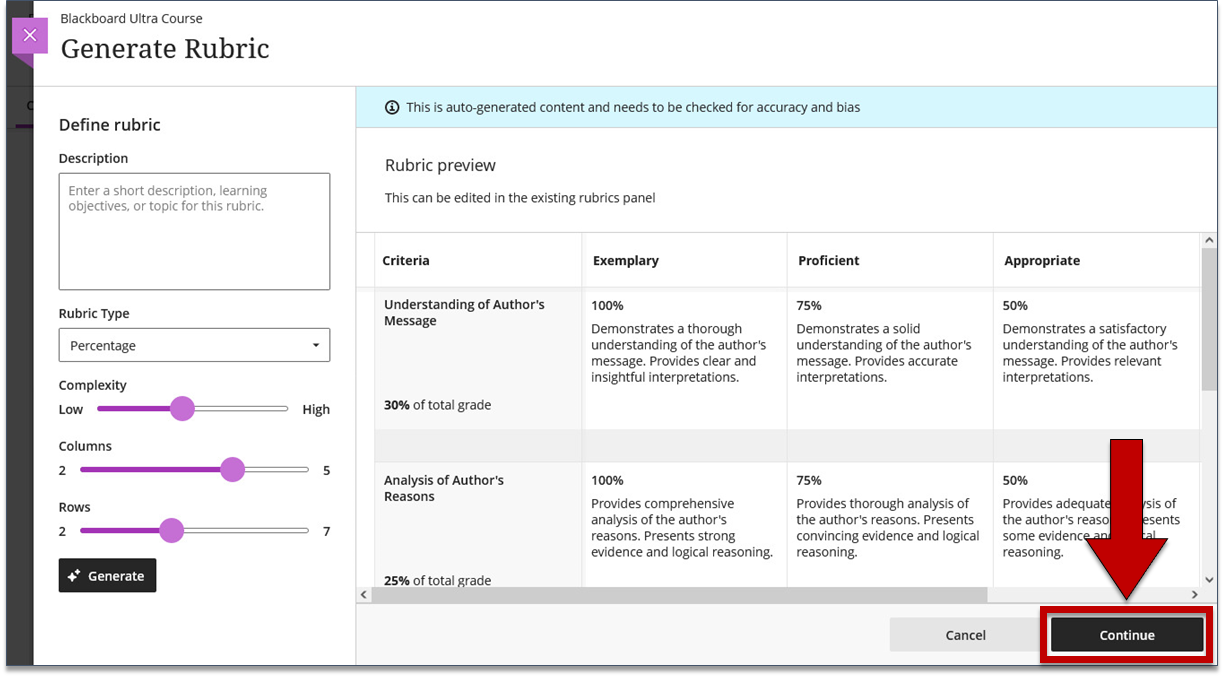The image size is (1224, 677).
Task: Open the Rubric Type dropdown
Action: pyautogui.click(x=194, y=345)
